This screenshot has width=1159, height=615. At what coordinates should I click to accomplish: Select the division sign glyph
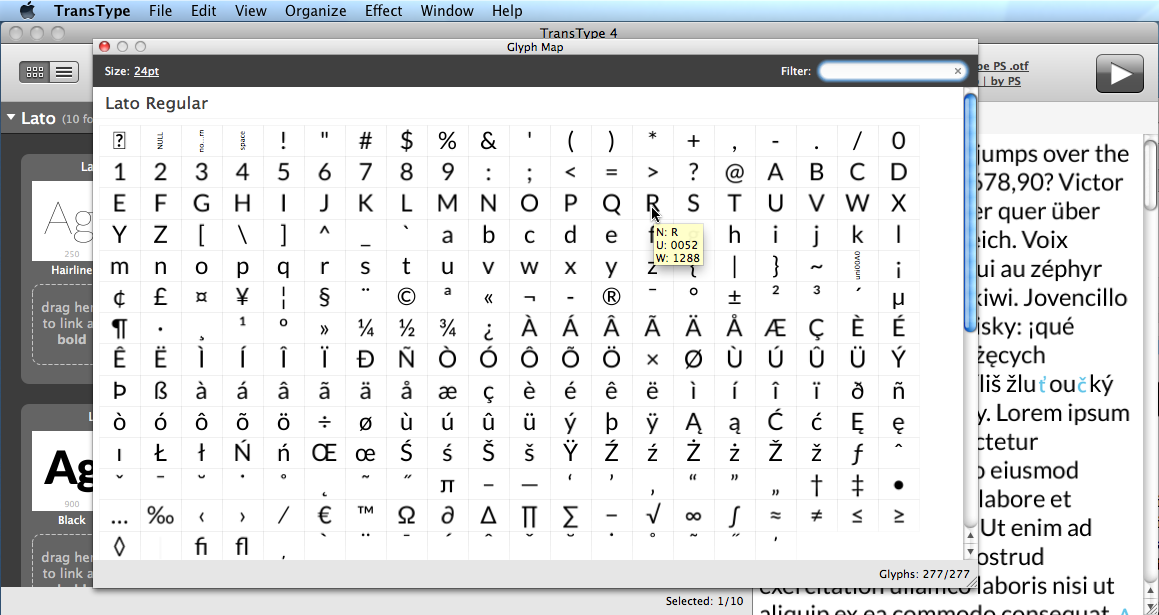(324, 422)
